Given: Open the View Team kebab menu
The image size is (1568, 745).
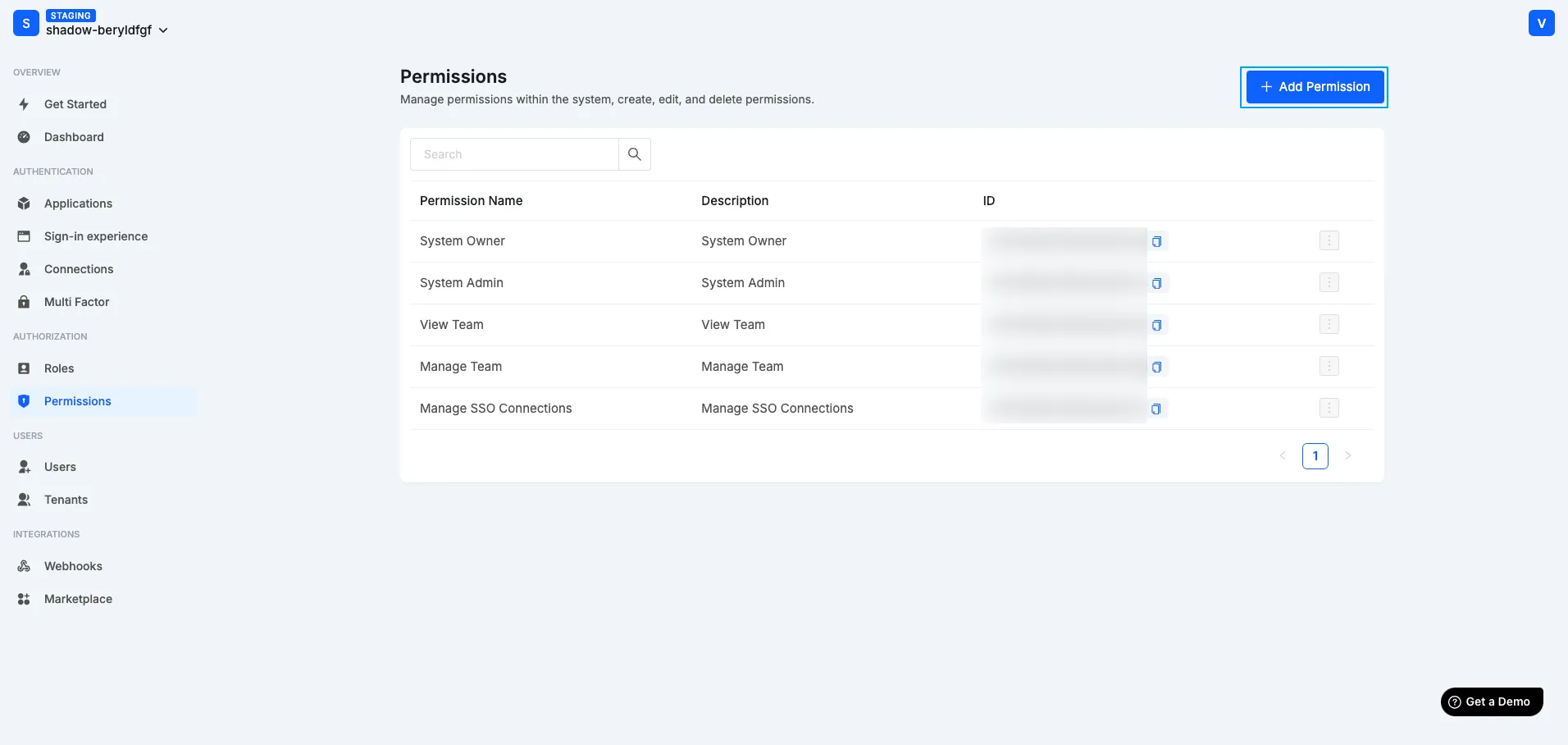Looking at the screenshot, I should 1329,324.
